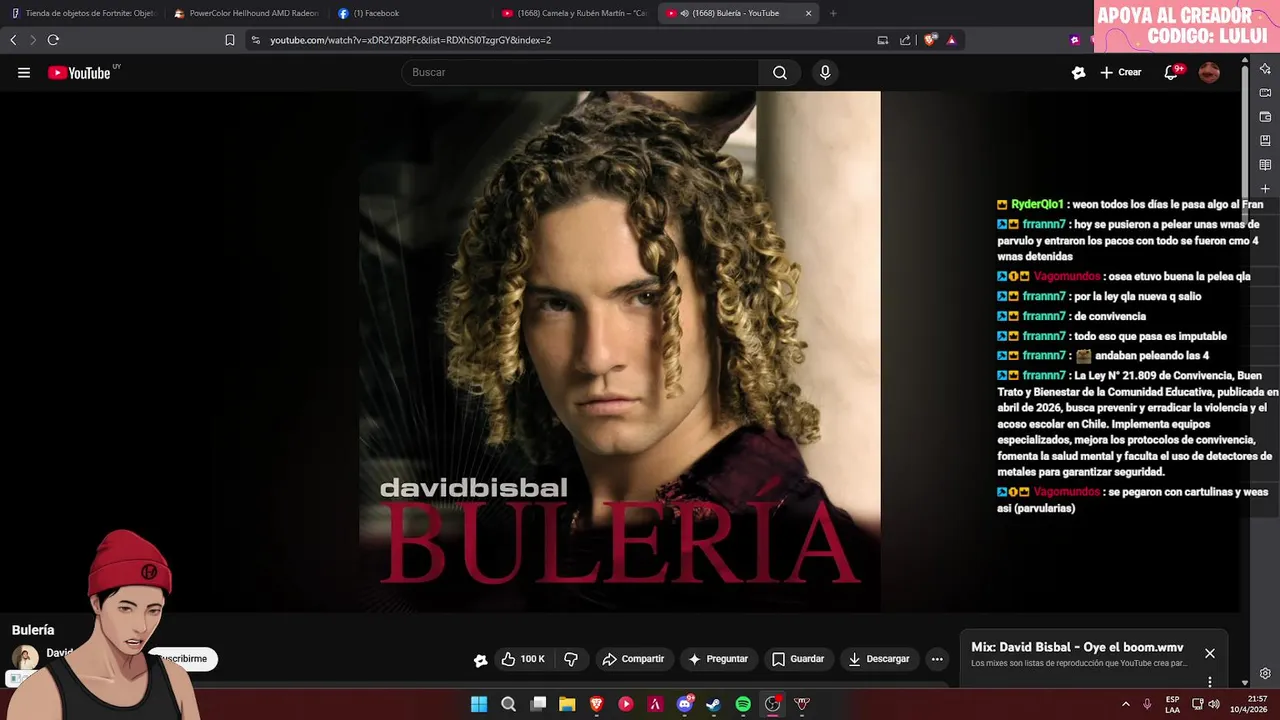Screen dimensions: 1280x720
Task: Open YouTube notifications bell
Action: coord(1172,72)
